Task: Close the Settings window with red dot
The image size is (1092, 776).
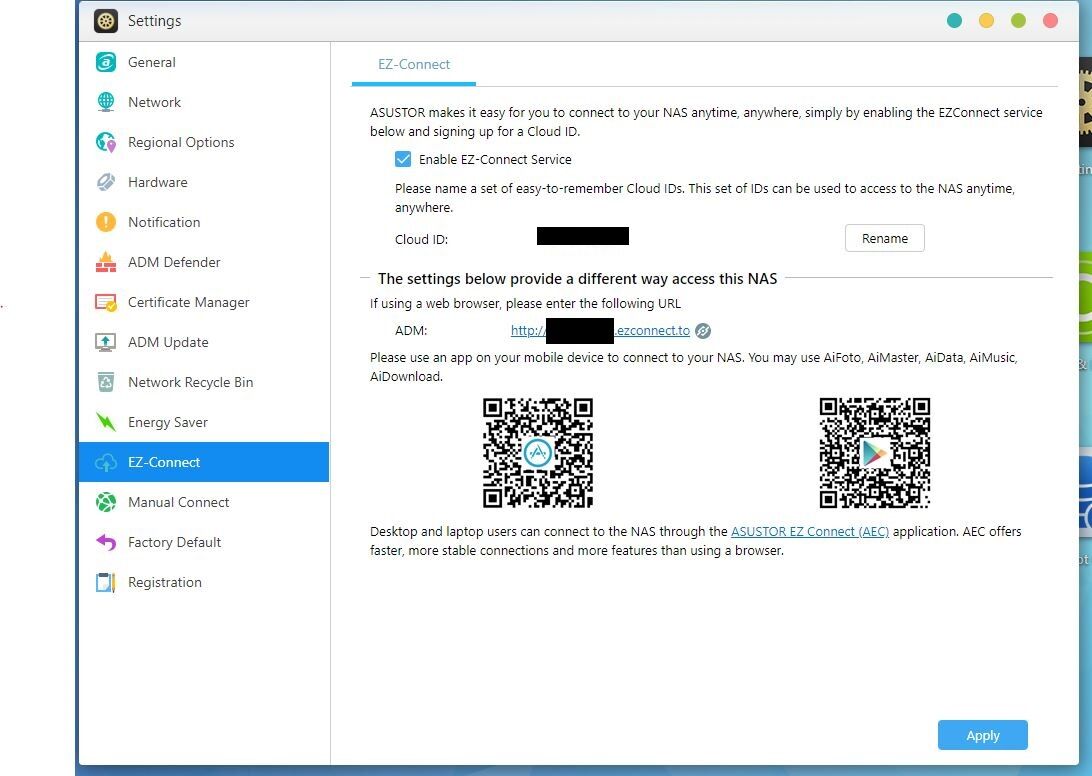Action: (x=1050, y=21)
